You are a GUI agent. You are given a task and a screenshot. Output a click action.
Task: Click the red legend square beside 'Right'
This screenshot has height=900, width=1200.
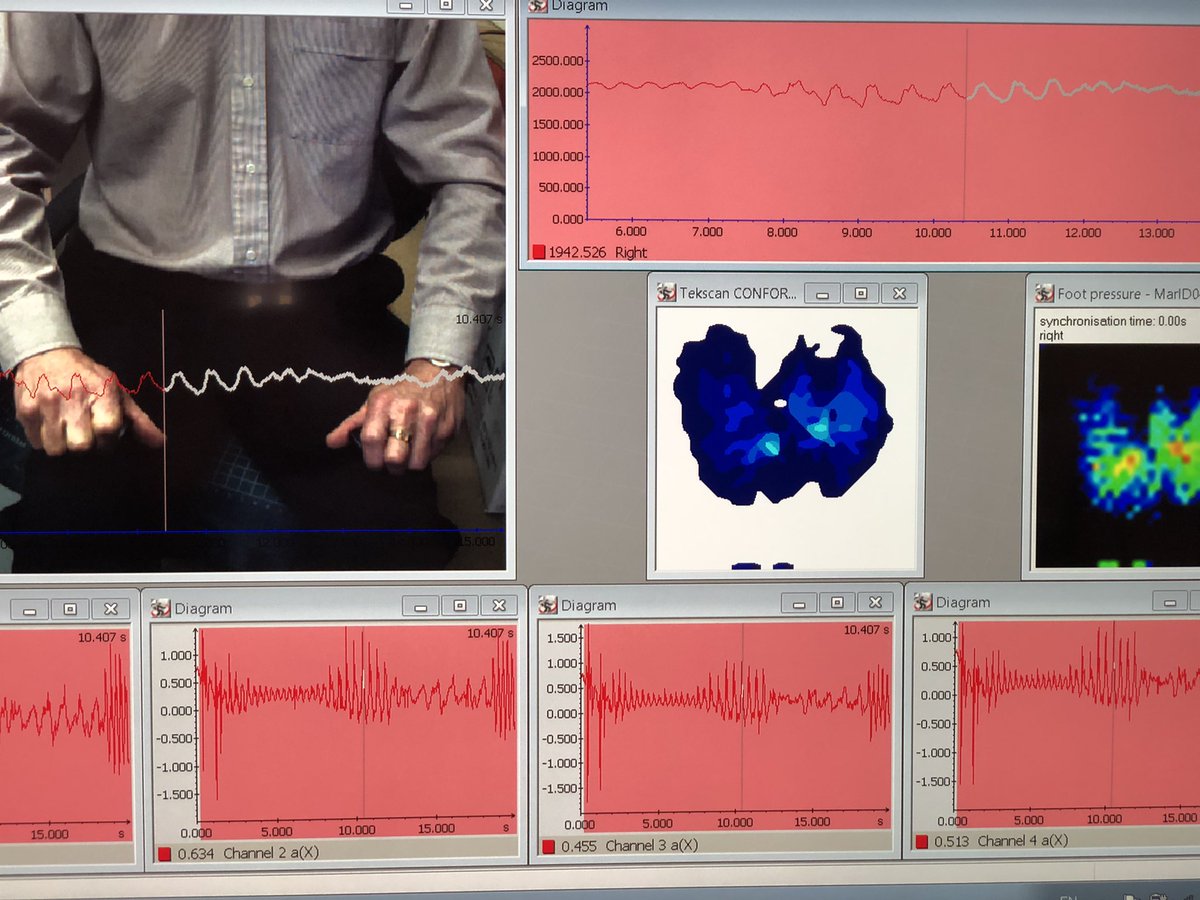pyautogui.click(x=538, y=253)
